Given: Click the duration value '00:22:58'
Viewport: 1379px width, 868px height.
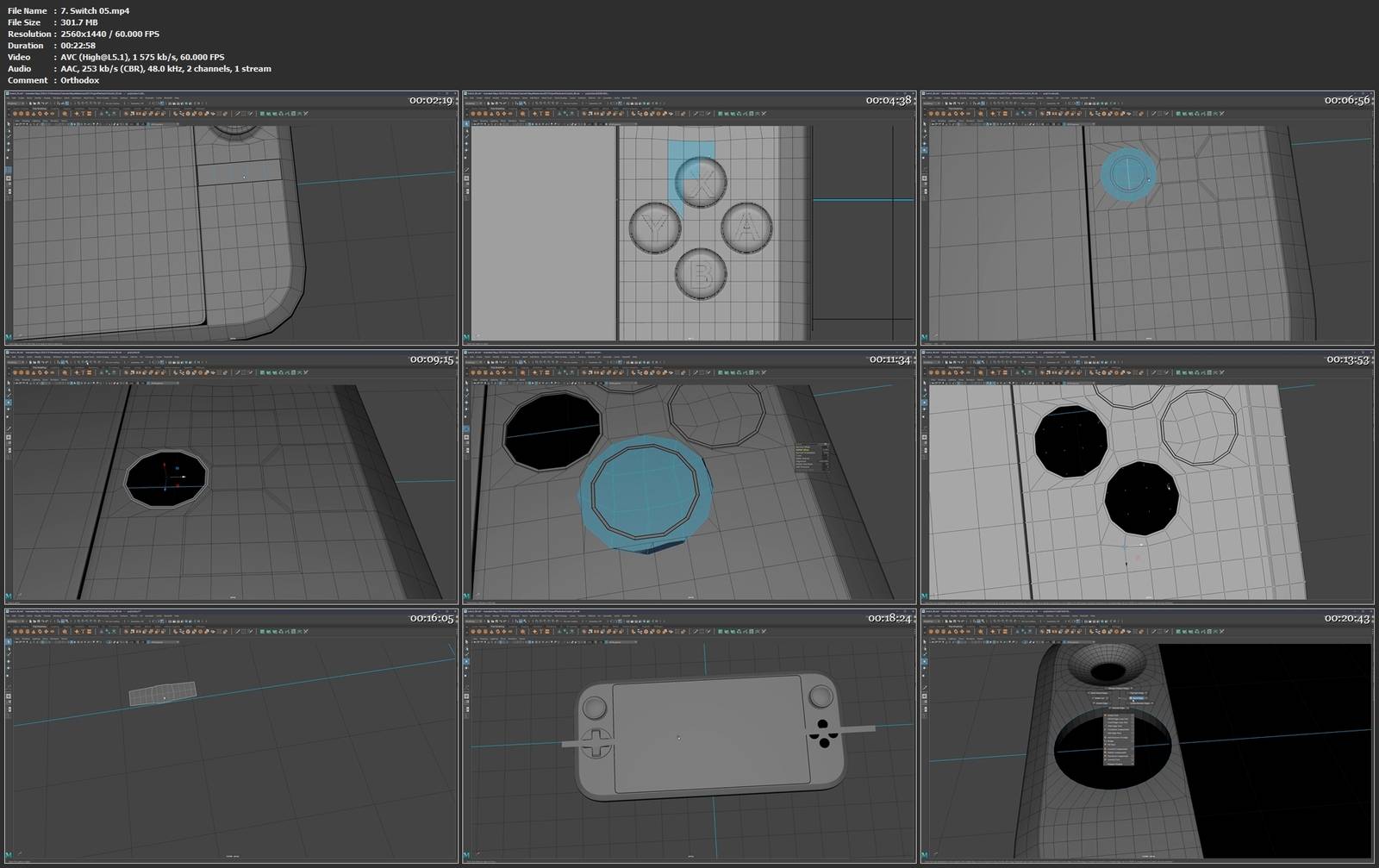Looking at the screenshot, I should point(78,46).
